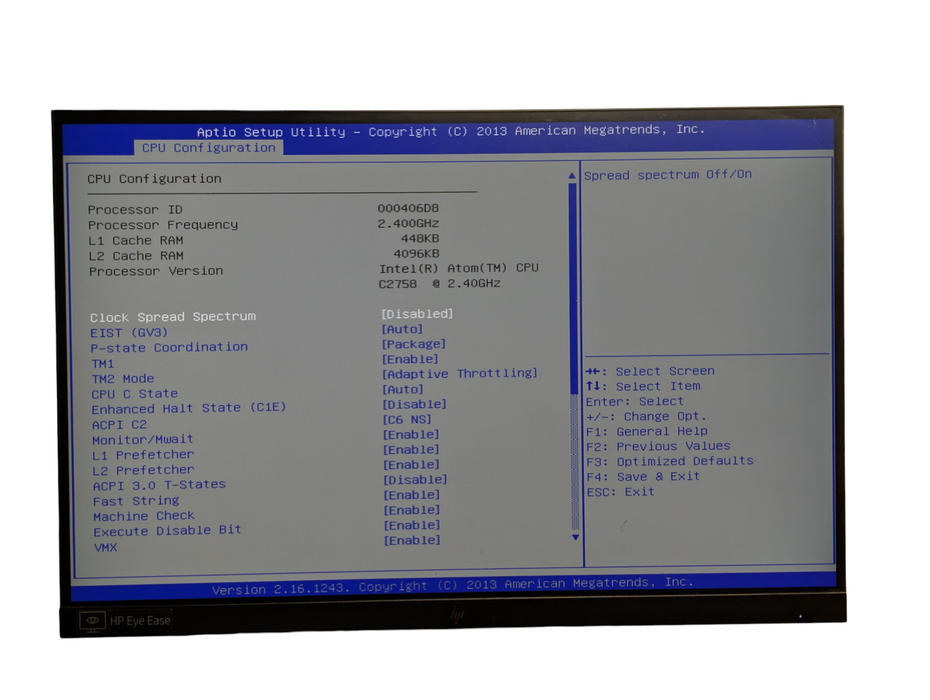Click the L2 Cache RAM value 4096KB
The height and width of the screenshot is (700, 930).
coord(416,254)
